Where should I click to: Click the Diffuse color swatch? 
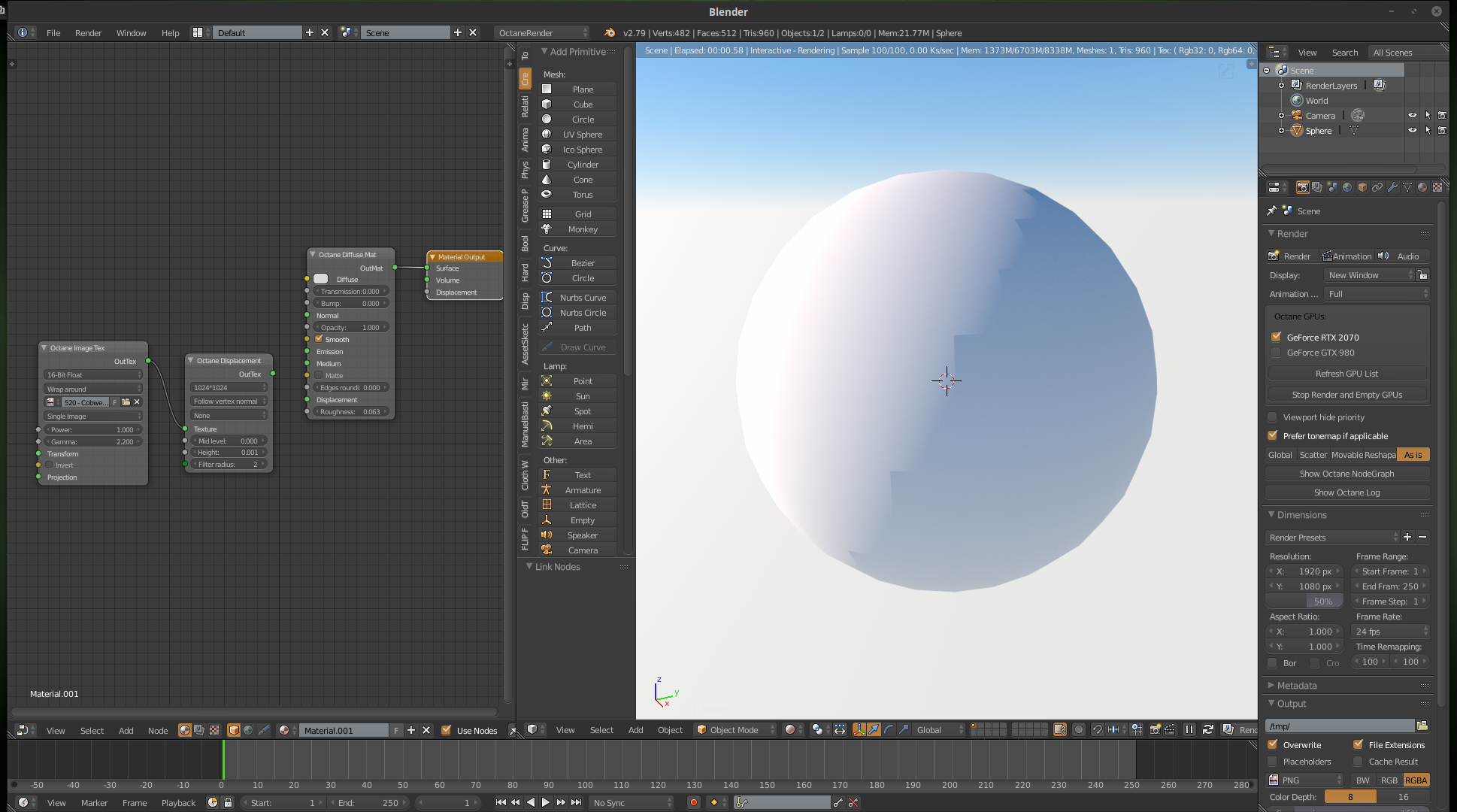[321, 279]
